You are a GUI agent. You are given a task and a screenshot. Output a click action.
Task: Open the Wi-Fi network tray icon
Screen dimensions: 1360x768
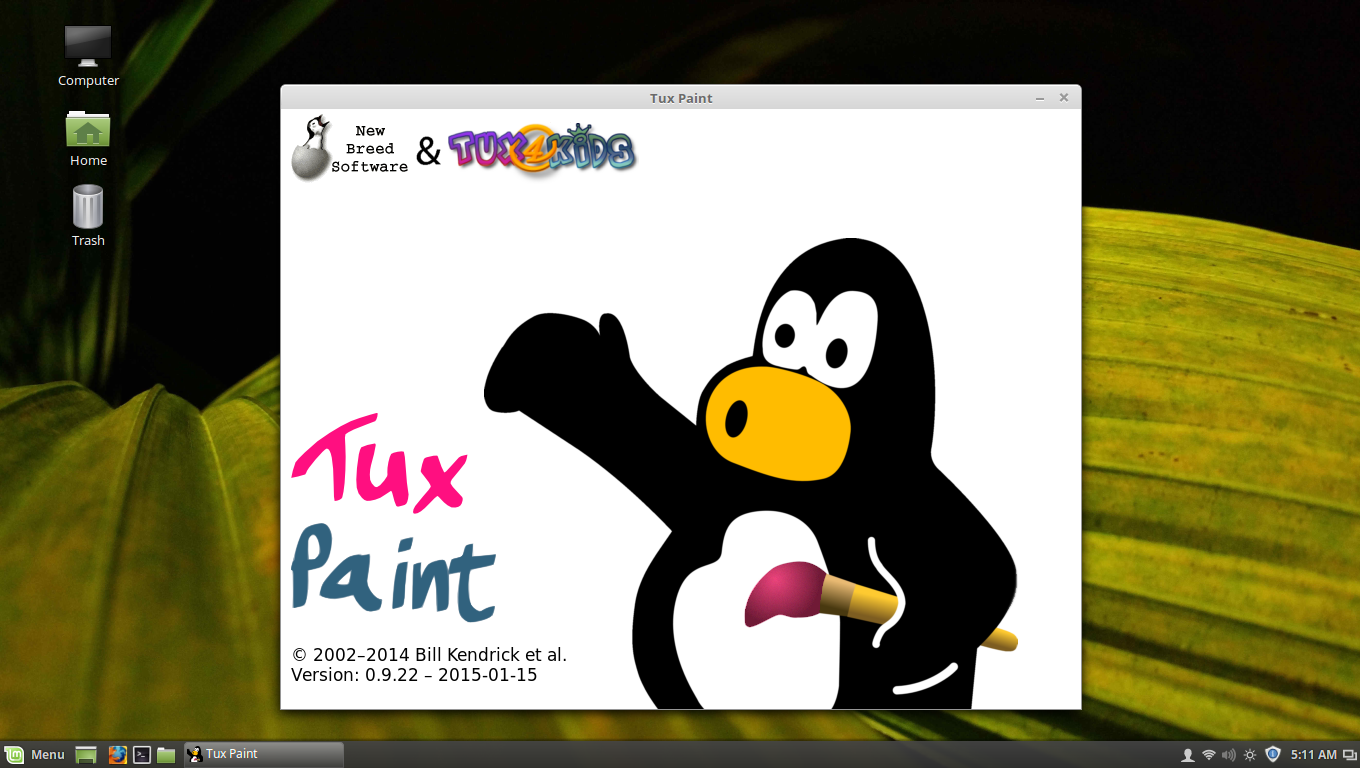[x=1208, y=755]
